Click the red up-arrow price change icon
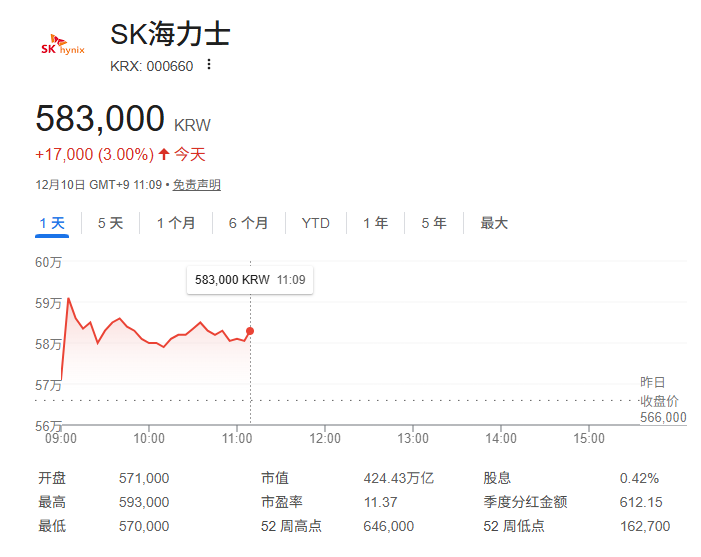 pyautogui.click(x=164, y=154)
